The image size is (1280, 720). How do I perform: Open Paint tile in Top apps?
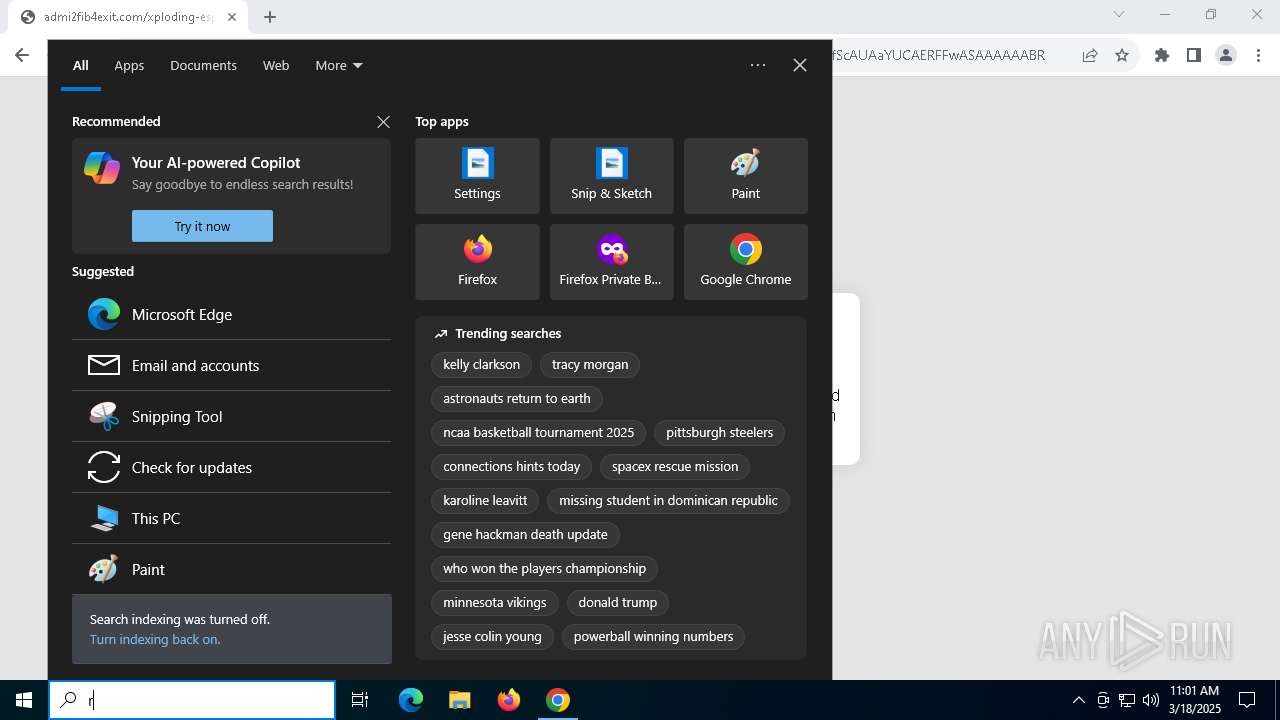click(745, 176)
